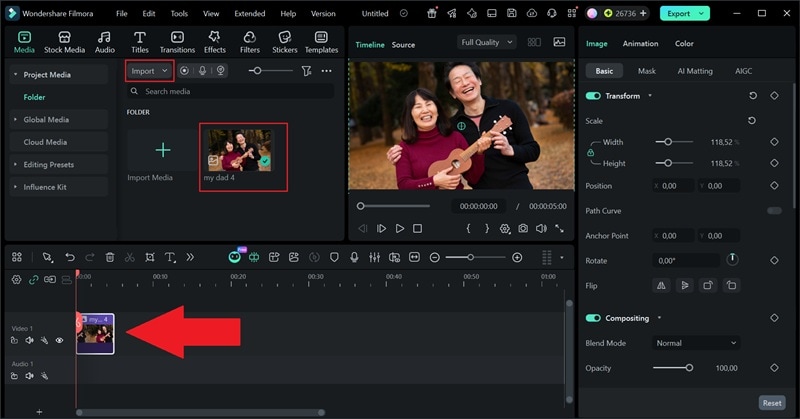Flip the image horizontally
The width and height of the screenshot is (800, 419).
[x=661, y=285]
